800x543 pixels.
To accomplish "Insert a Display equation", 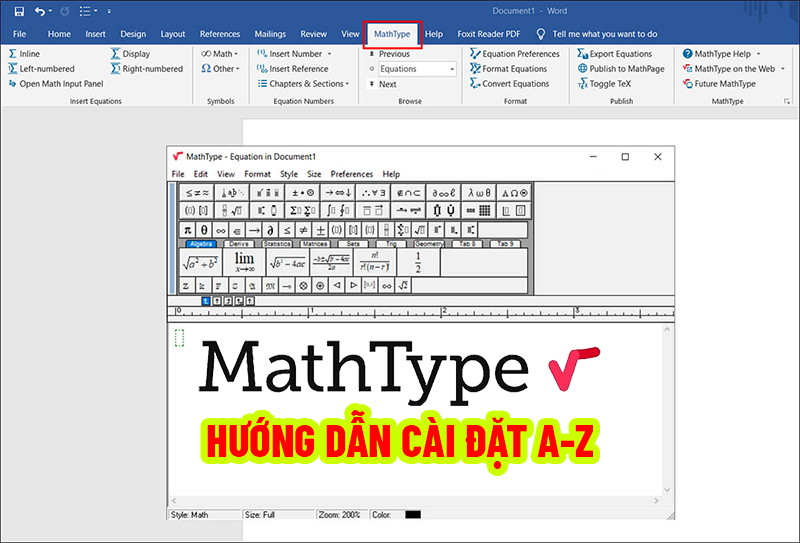I will [131, 54].
